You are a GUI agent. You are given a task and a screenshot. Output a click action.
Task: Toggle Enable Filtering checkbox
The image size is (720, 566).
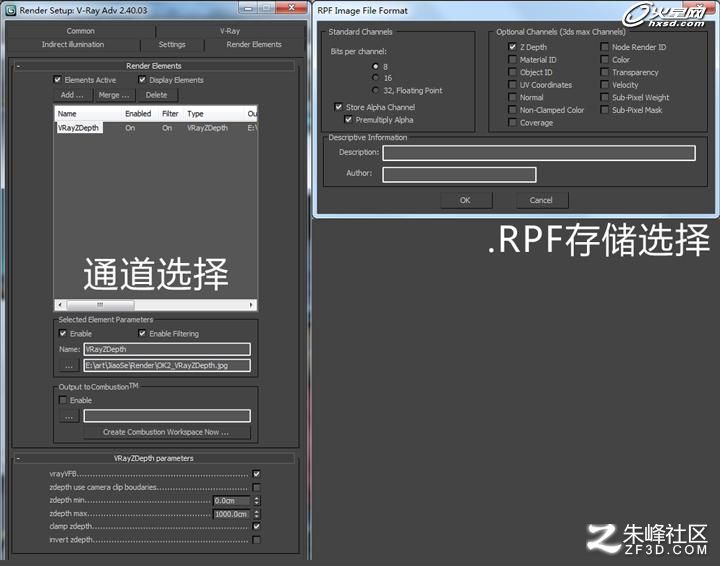pos(142,333)
